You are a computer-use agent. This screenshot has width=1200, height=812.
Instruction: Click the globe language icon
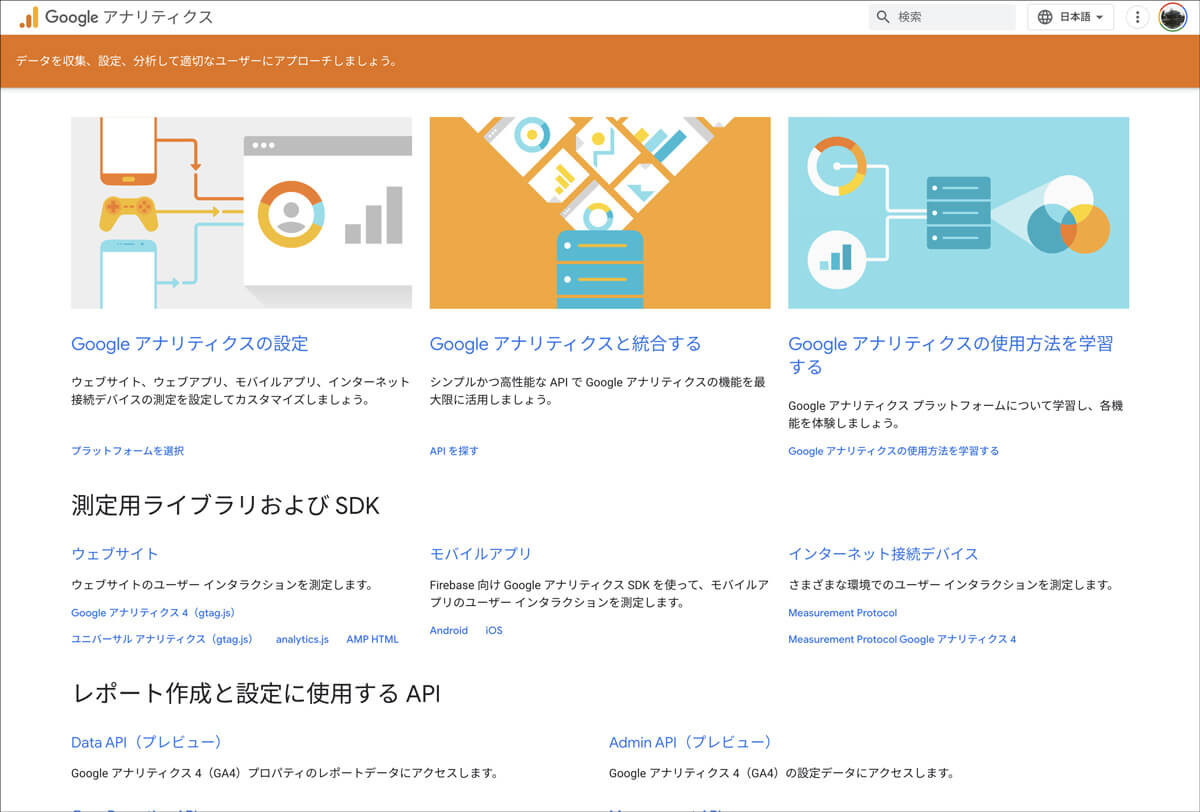pyautogui.click(x=1045, y=17)
